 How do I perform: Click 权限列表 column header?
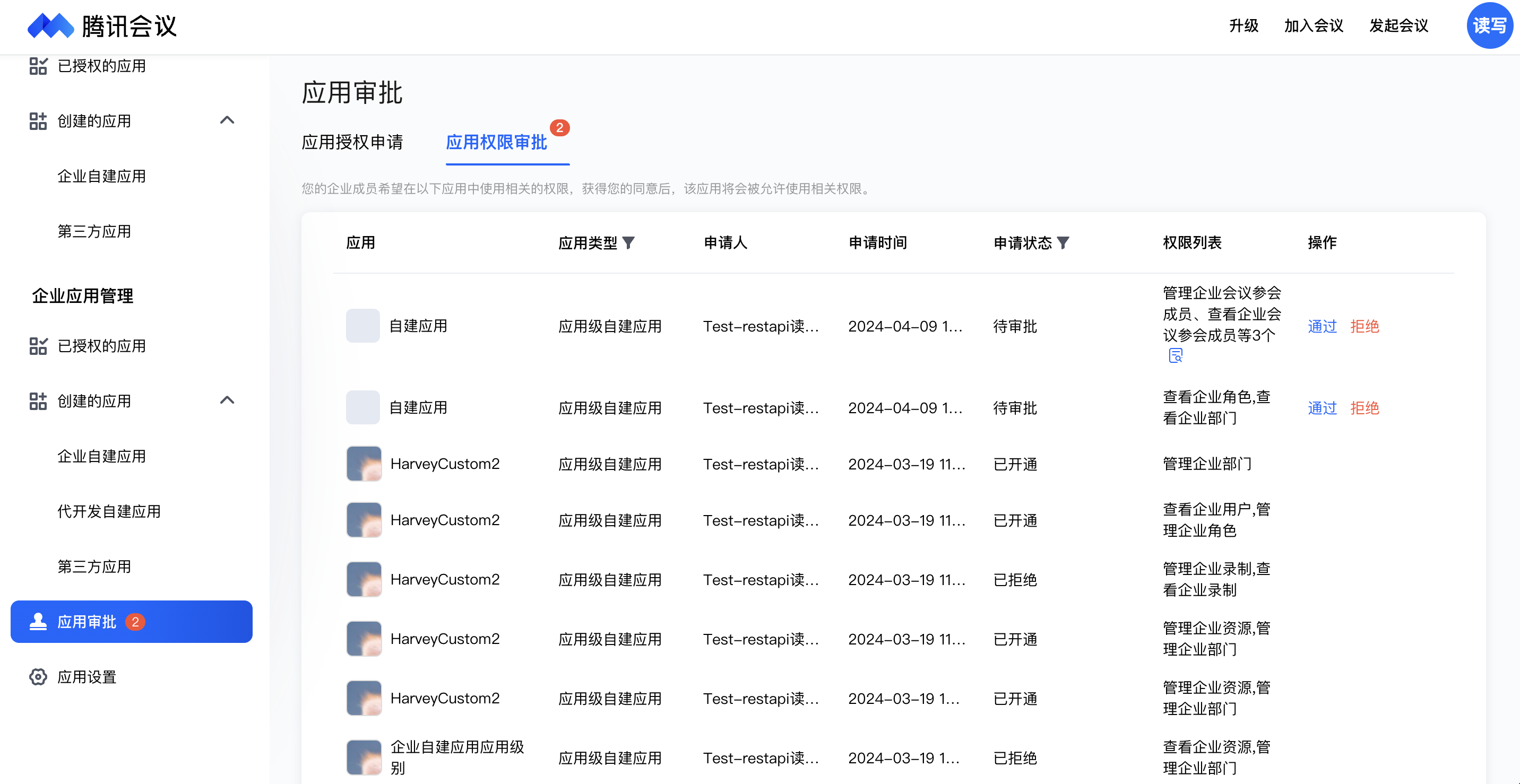1192,242
